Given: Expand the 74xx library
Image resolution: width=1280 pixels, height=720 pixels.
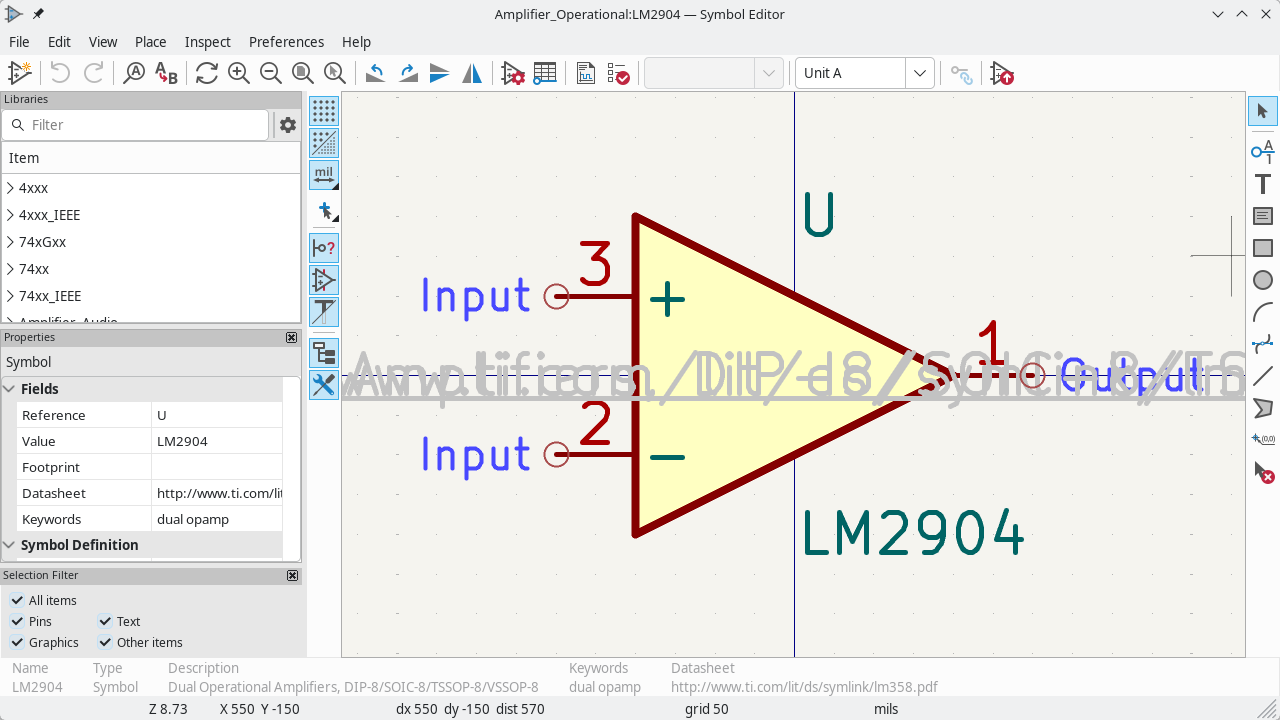Looking at the screenshot, I should 10,268.
